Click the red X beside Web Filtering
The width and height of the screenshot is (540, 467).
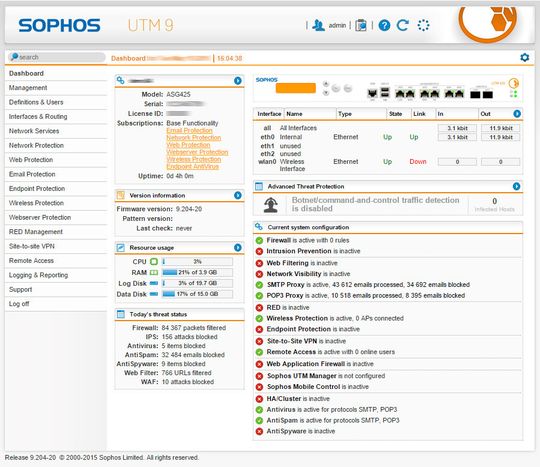pyautogui.click(x=259, y=263)
